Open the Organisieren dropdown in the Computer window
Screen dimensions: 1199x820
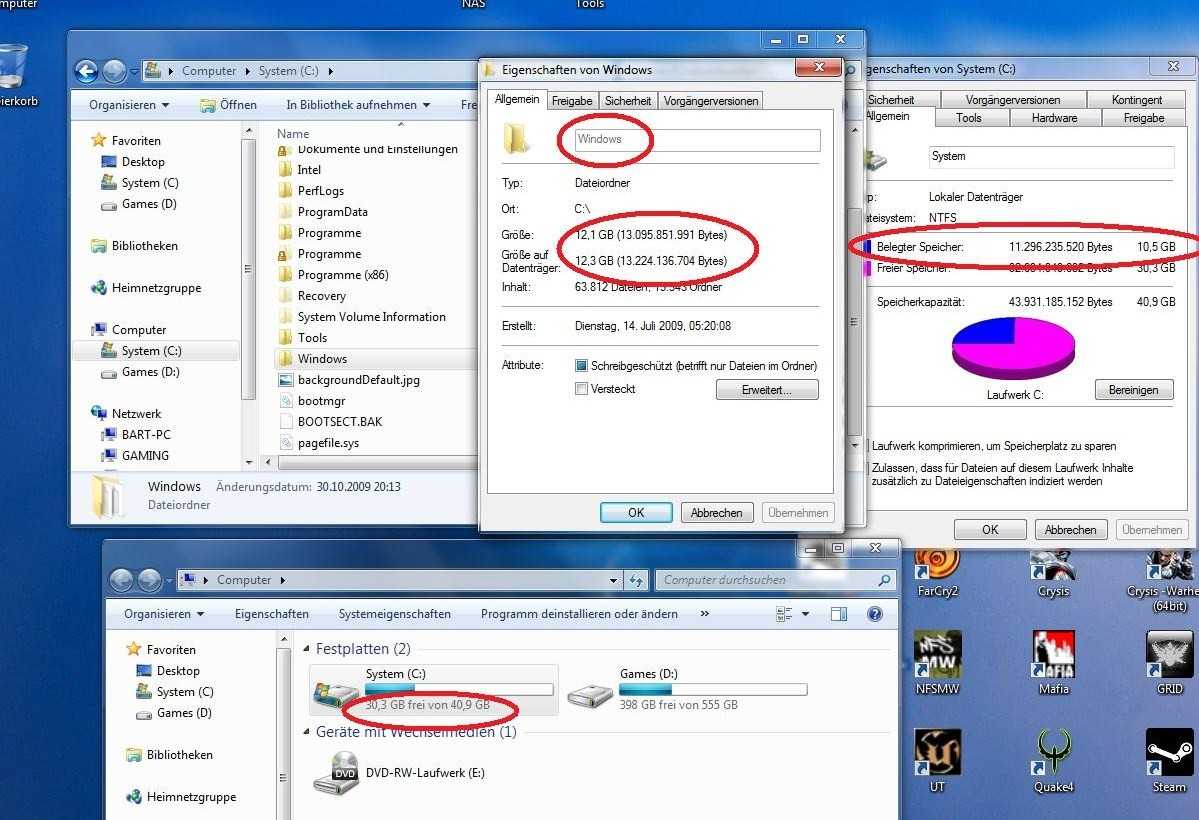[x=164, y=613]
